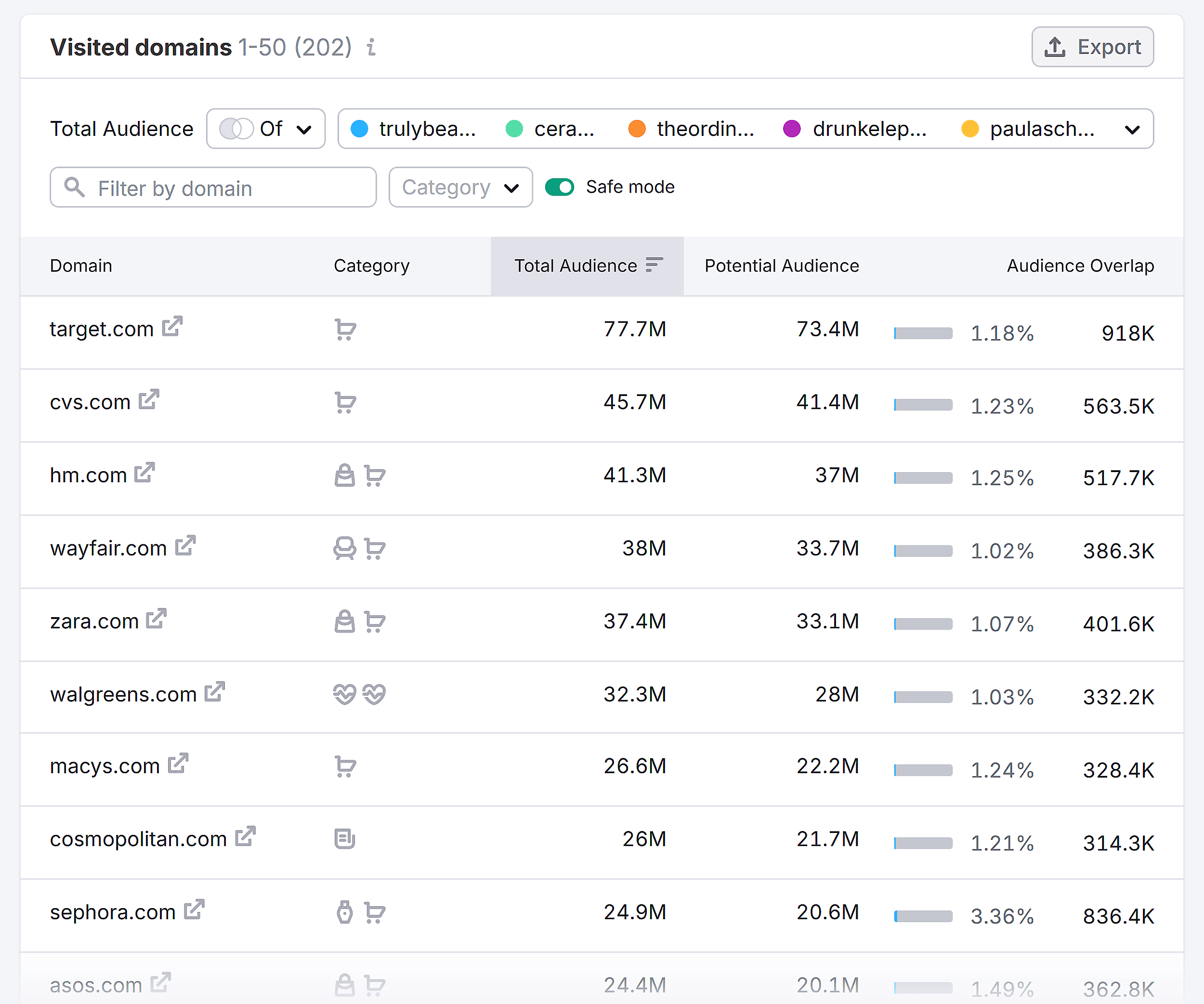
Task: Click shopping cart category icon for target.com
Action: coord(345,330)
